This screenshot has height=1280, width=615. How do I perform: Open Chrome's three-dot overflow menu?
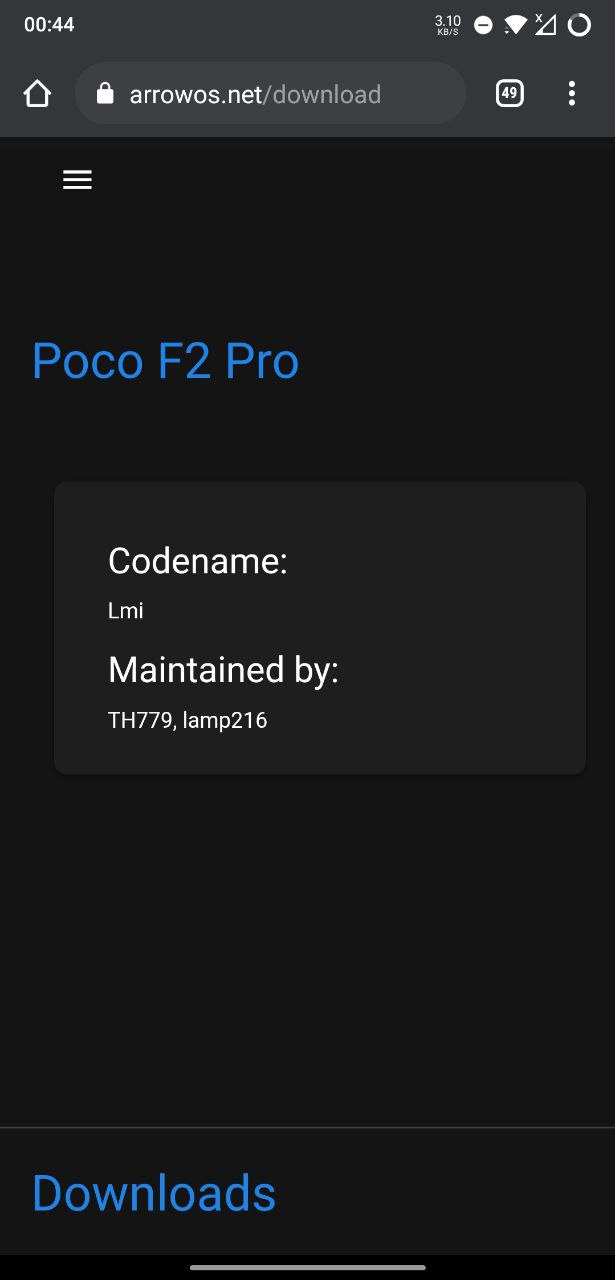(572, 94)
